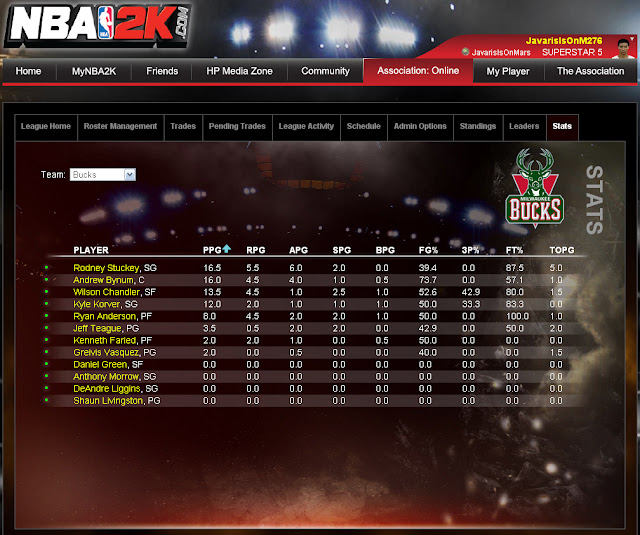Sort by the 3P% column header
640x535 pixels.
tap(470, 250)
